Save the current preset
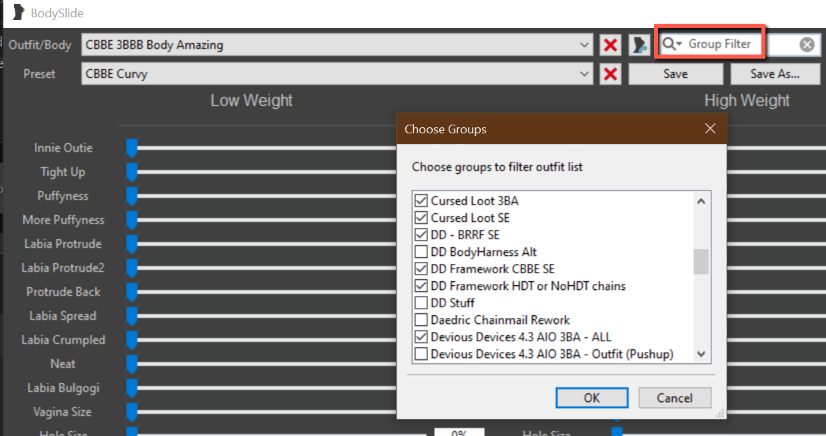This screenshot has width=826, height=436. coord(675,74)
